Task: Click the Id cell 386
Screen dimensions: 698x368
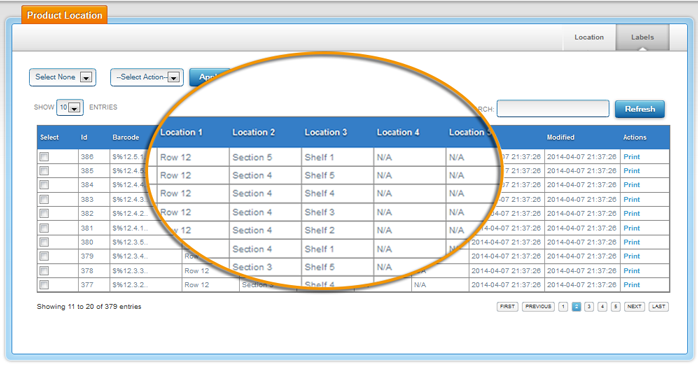Action: click(x=87, y=157)
